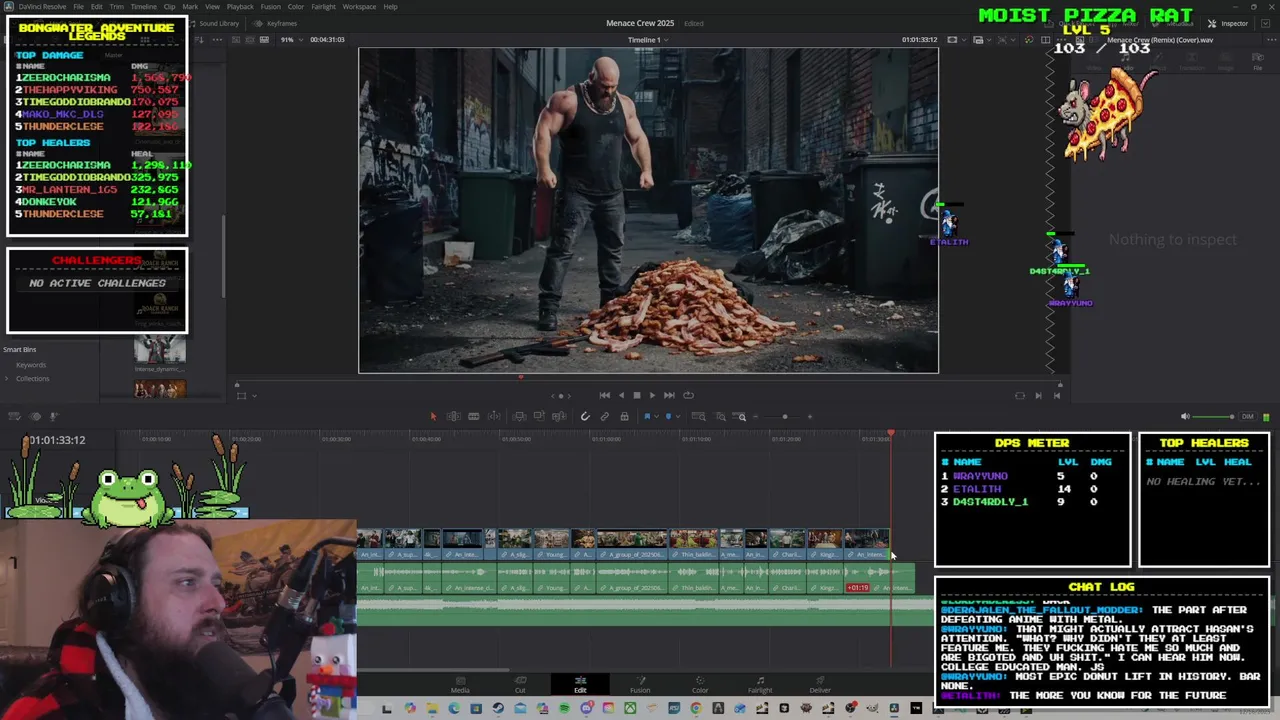Mute audio with the speaker icon

pyautogui.click(x=1185, y=417)
